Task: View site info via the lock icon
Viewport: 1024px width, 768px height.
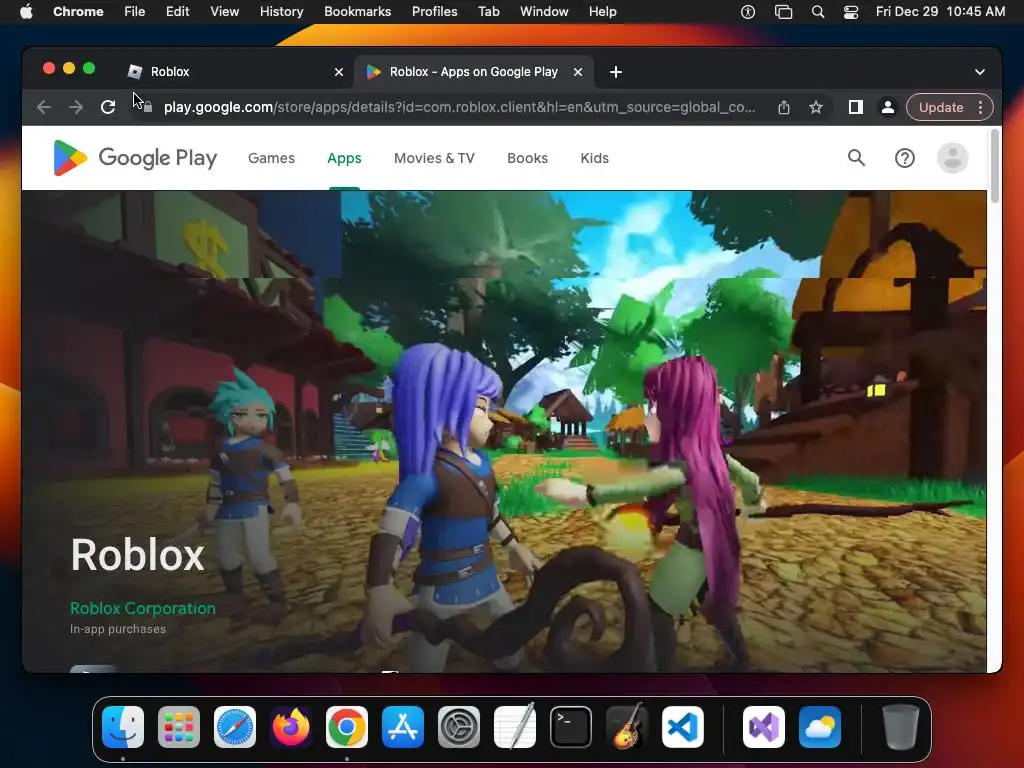Action: [148, 107]
